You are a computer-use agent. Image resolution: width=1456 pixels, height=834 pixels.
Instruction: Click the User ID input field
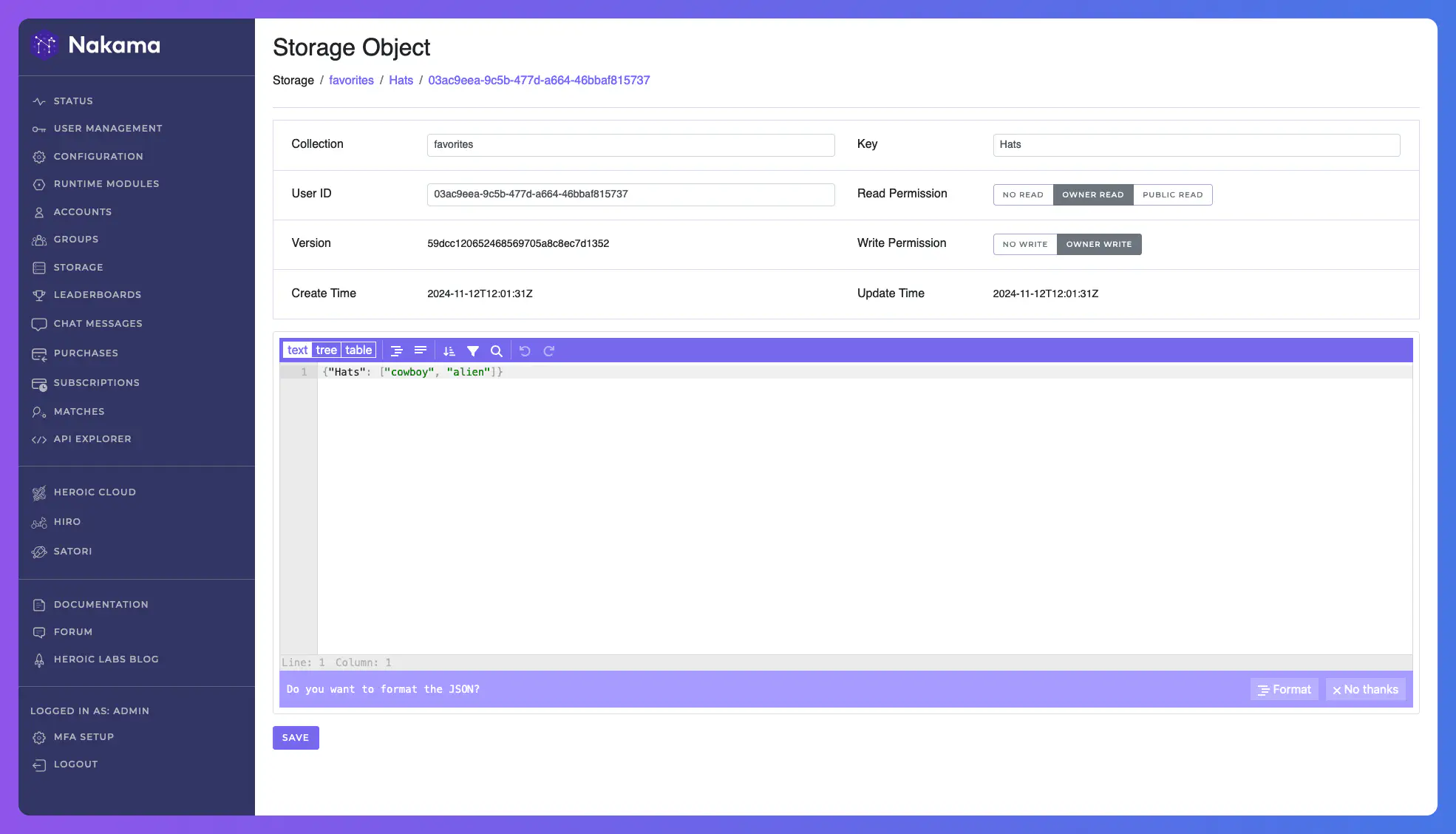[x=631, y=194]
